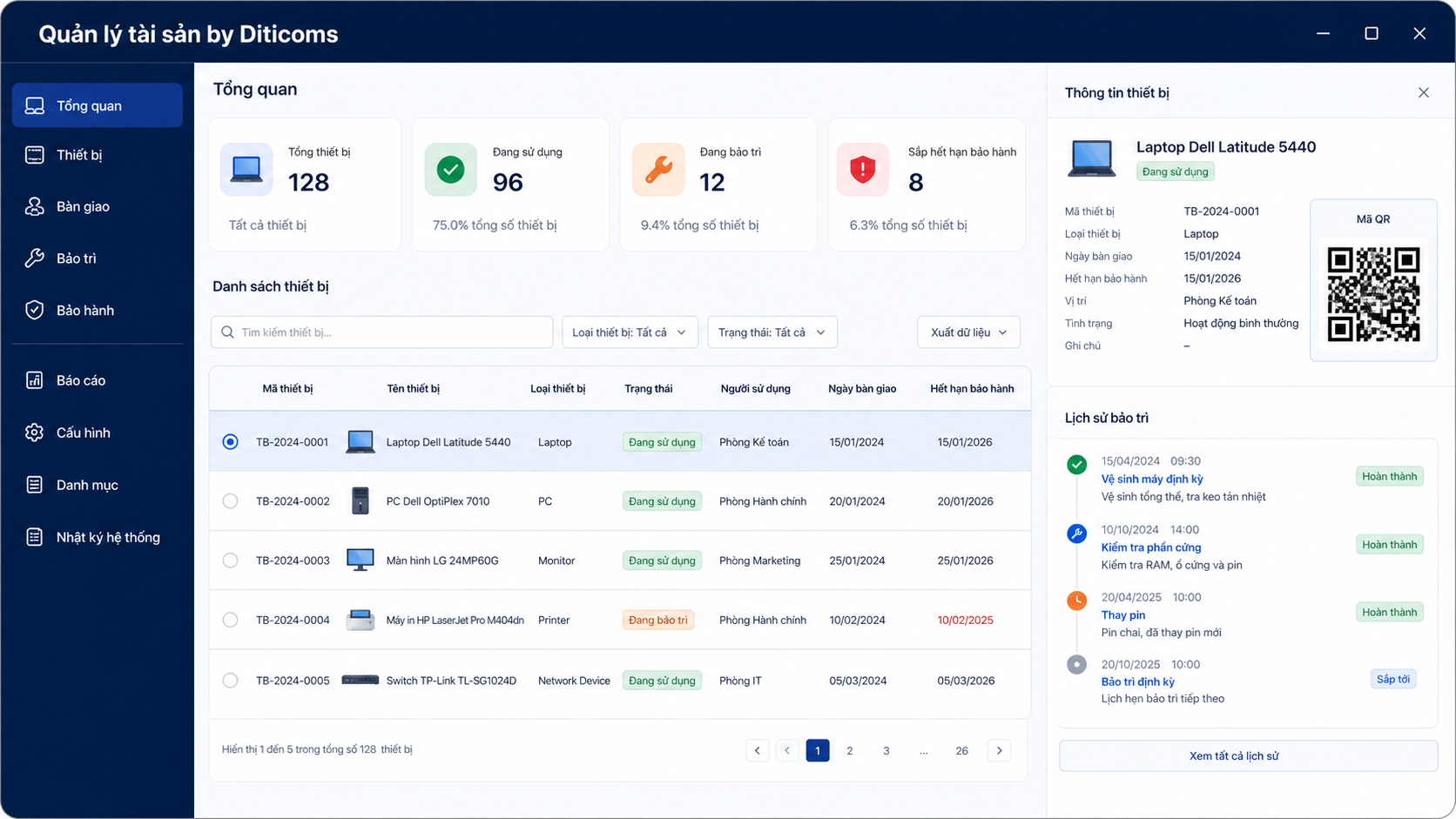Click the Bảo trì wrench icon in sidebar

35,258
